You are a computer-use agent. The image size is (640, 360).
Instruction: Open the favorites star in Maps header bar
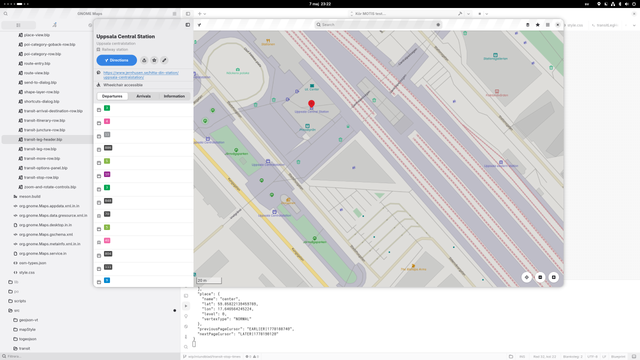[x=538, y=25]
